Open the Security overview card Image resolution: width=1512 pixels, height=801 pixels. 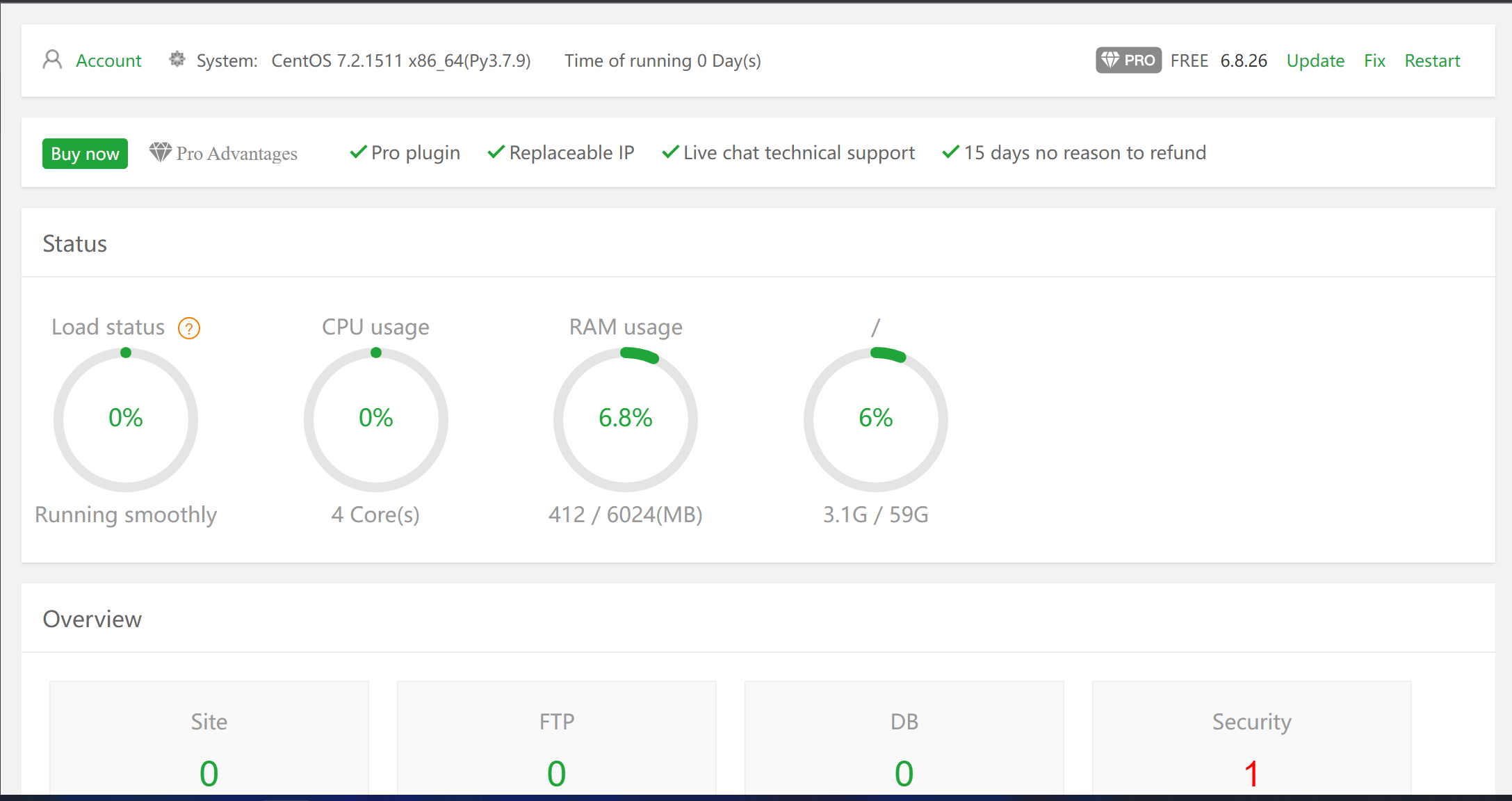[1251, 738]
